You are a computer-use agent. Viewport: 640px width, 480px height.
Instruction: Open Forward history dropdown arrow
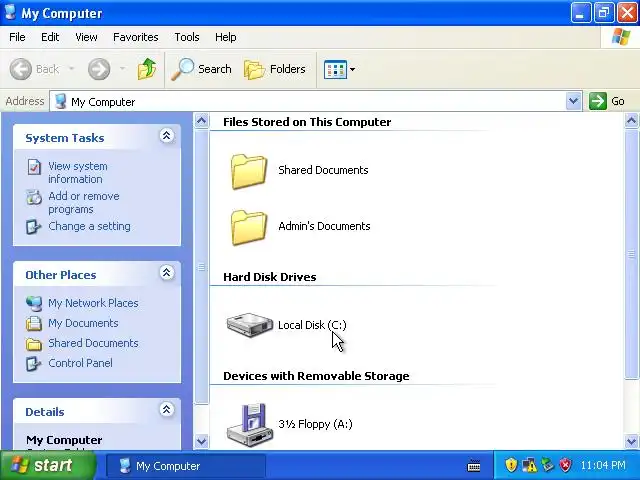pyautogui.click(x=122, y=69)
